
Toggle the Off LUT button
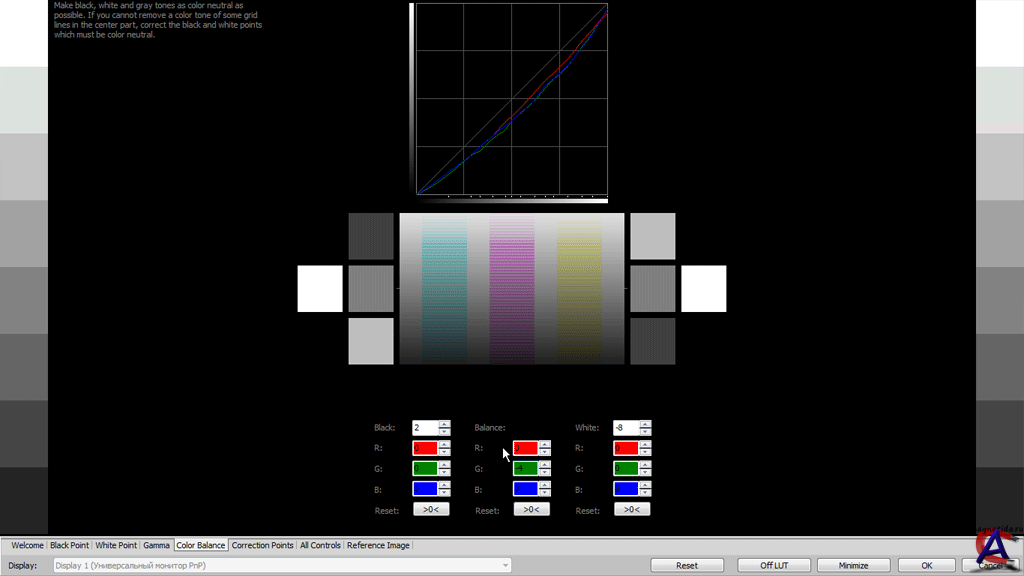pyautogui.click(x=774, y=565)
